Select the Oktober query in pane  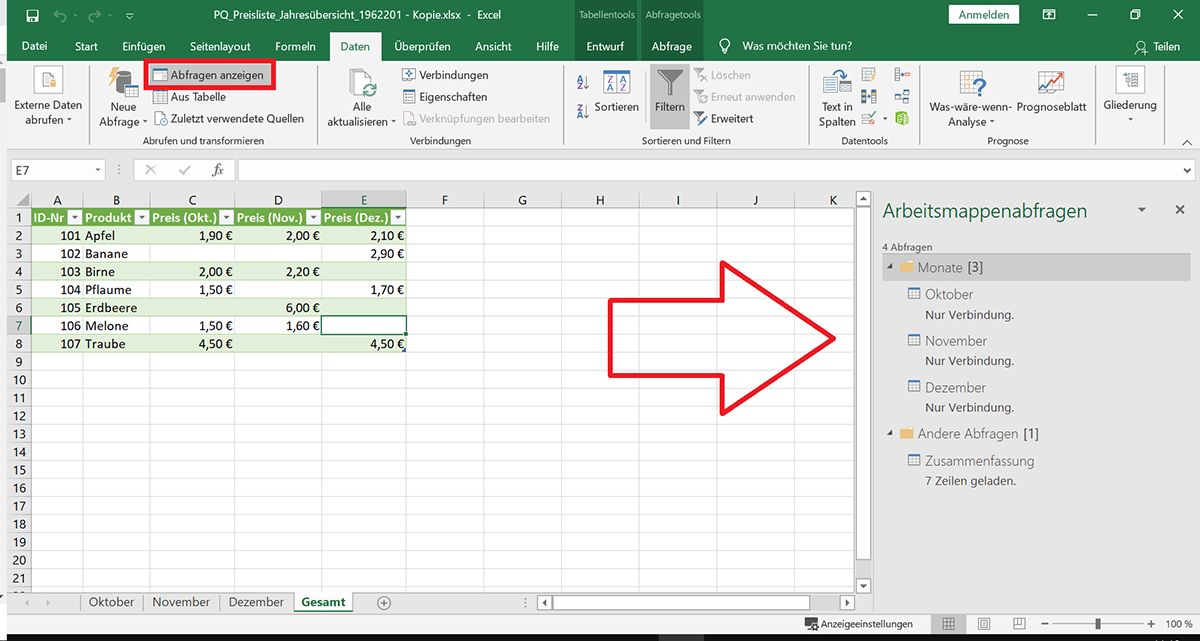949,294
